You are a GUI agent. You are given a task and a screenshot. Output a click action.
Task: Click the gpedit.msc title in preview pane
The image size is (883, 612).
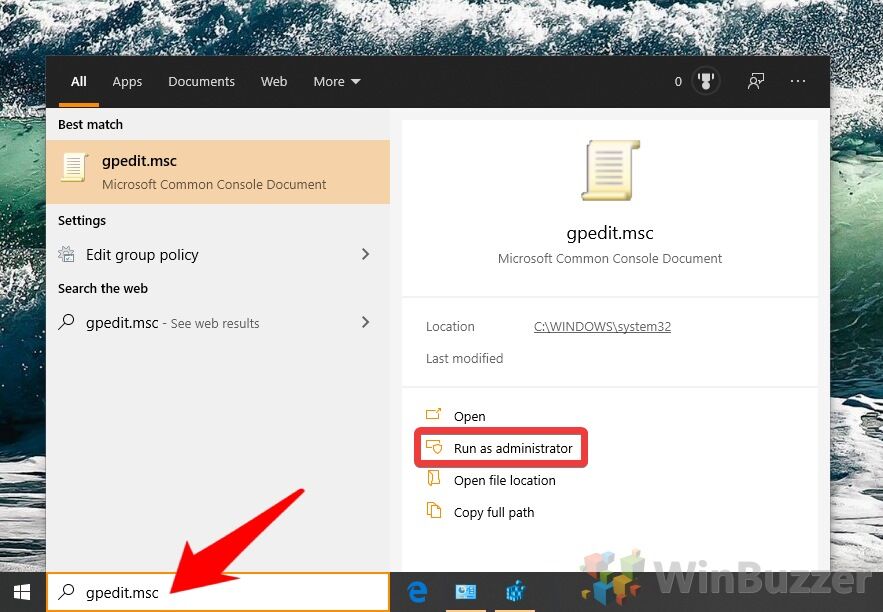point(610,233)
